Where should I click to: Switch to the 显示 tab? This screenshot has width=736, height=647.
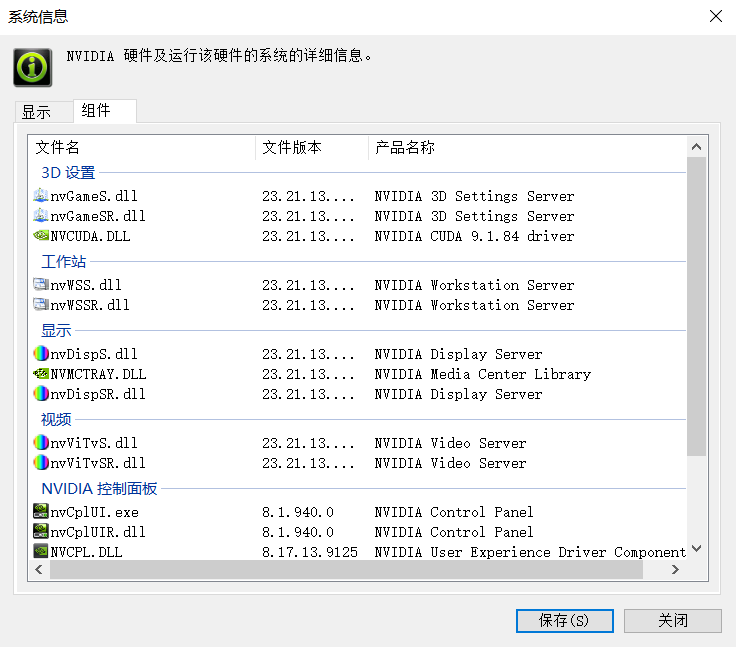tap(44, 112)
